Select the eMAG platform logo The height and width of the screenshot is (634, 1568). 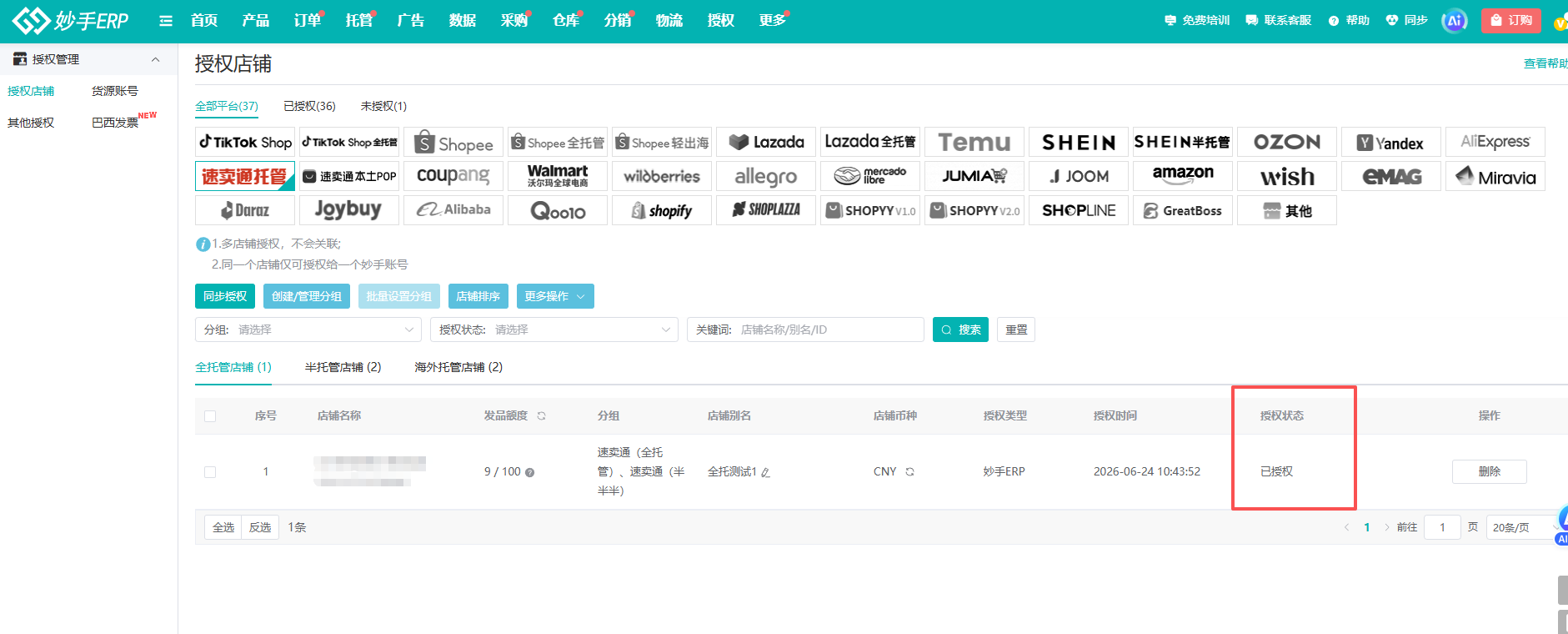pyautogui.click(x=1391, y=176)
